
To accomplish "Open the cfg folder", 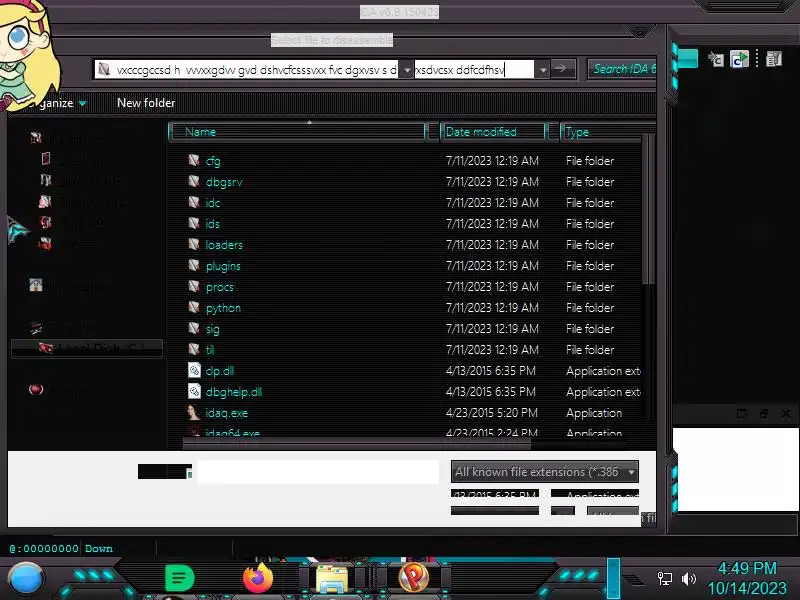I will tap(213, 161).
